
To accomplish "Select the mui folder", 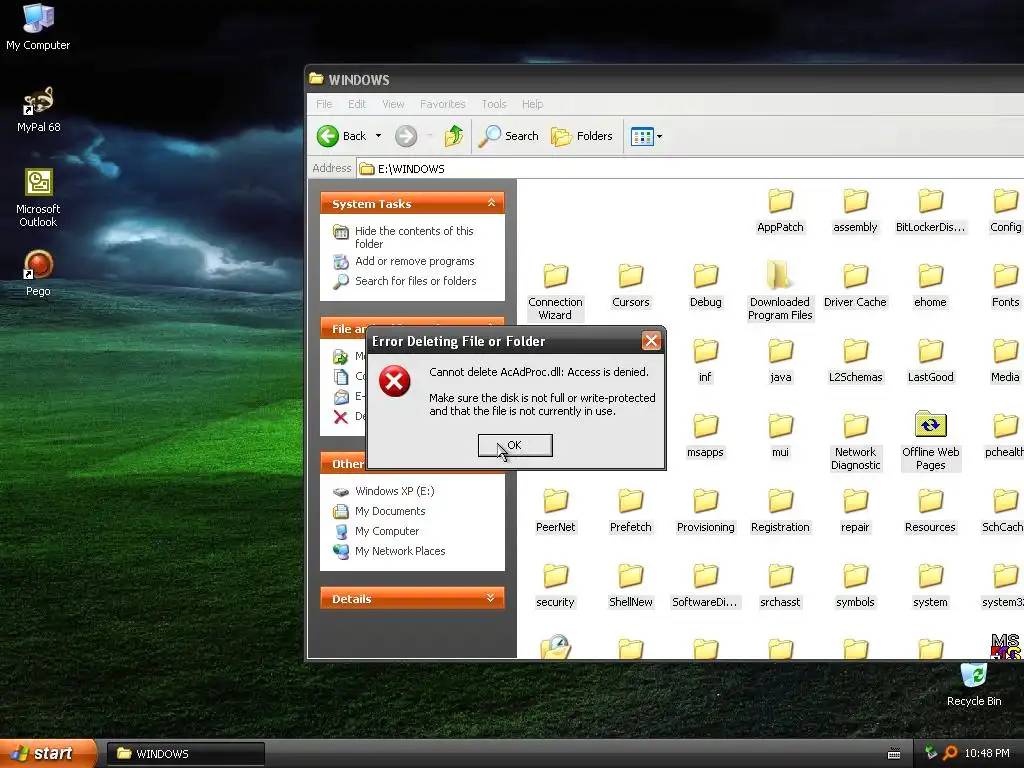I will [x=780, y=436].
